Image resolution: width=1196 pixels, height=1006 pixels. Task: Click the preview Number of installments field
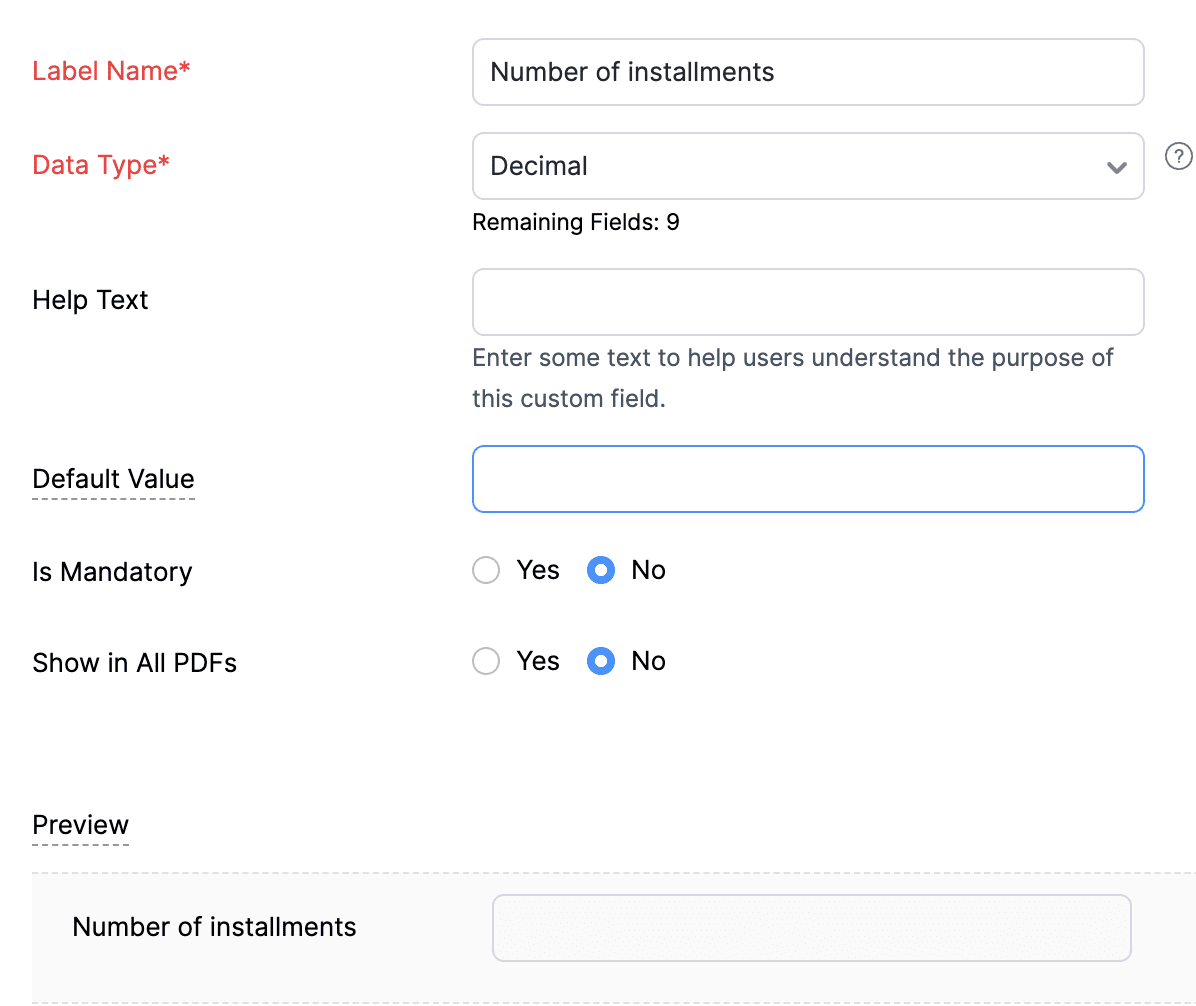click(x=812, y=928)
